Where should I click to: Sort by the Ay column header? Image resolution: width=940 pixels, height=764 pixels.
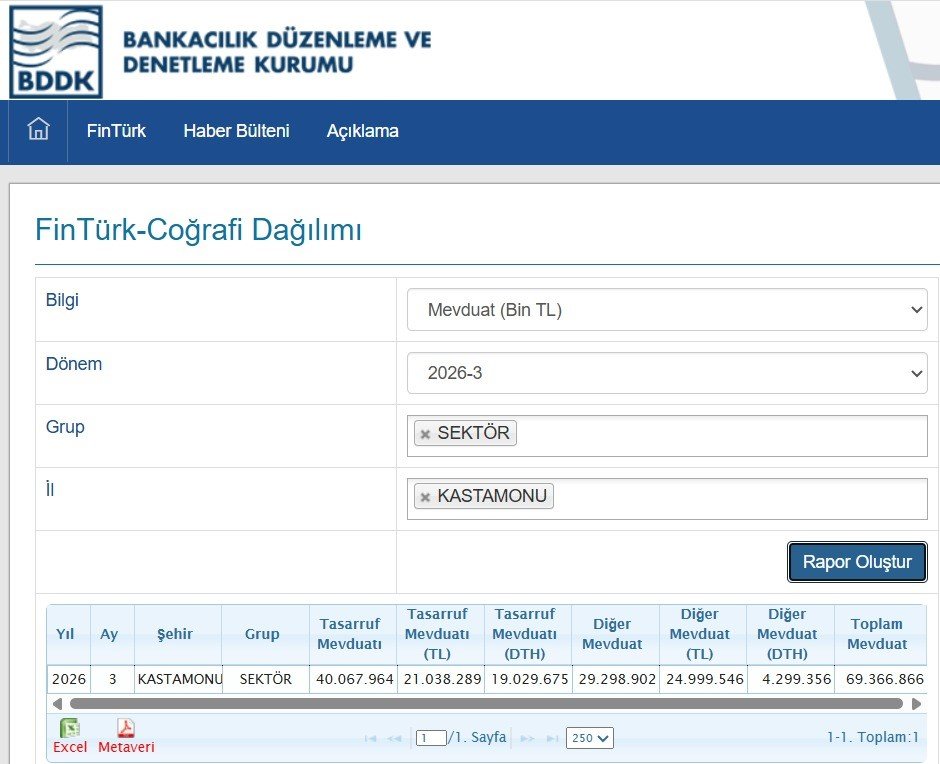pos(112,634)
